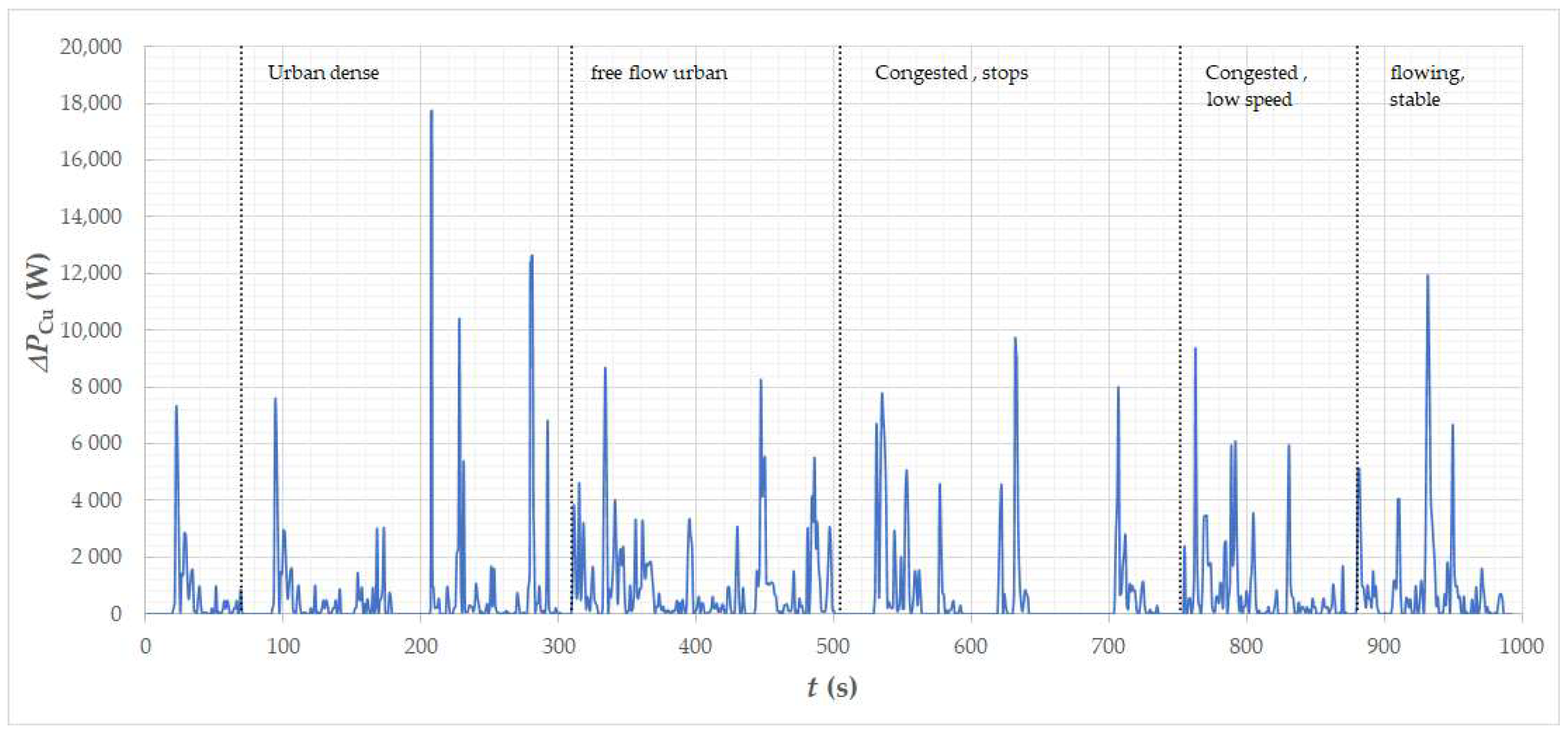The height and width of the screenshot is (733, 1568).
Task: Click the "free flow urban" label
Action: point(659,73)
